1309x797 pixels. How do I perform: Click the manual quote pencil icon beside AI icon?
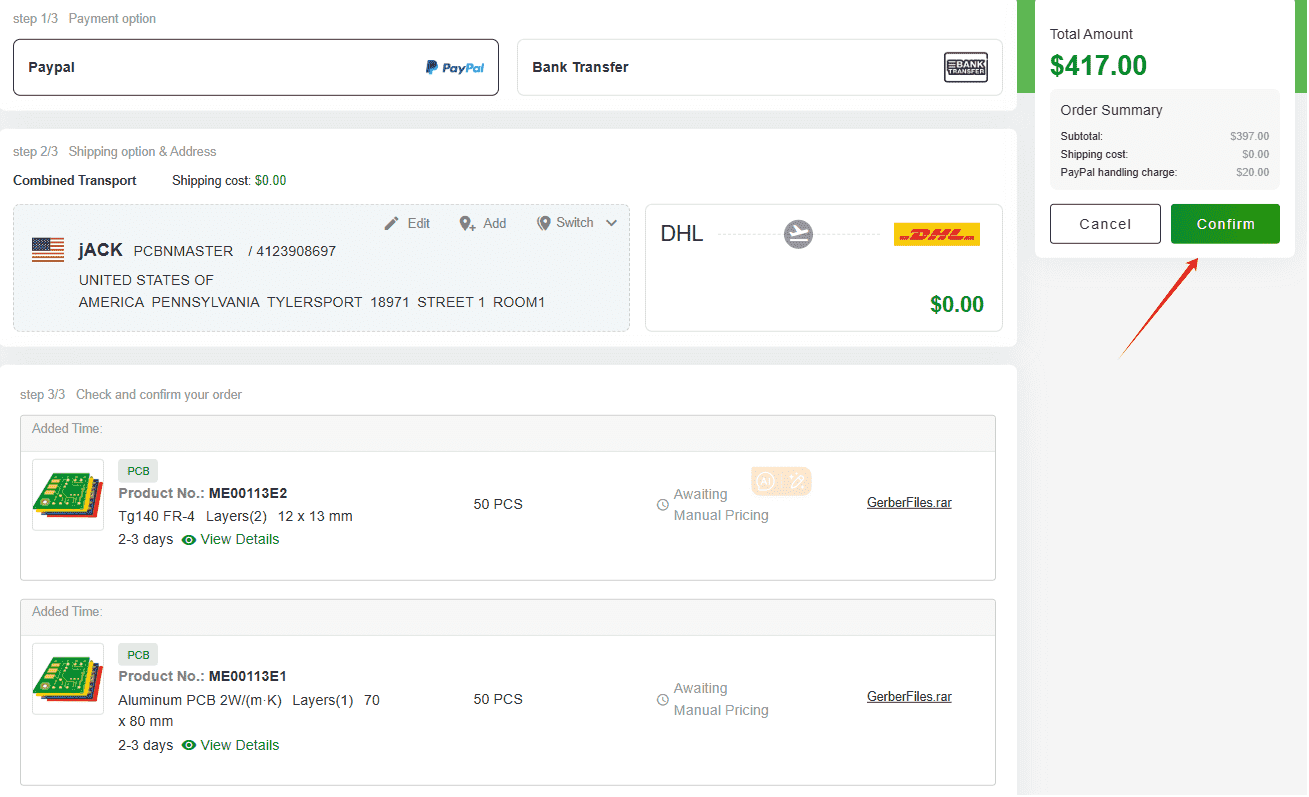[795, 481]
